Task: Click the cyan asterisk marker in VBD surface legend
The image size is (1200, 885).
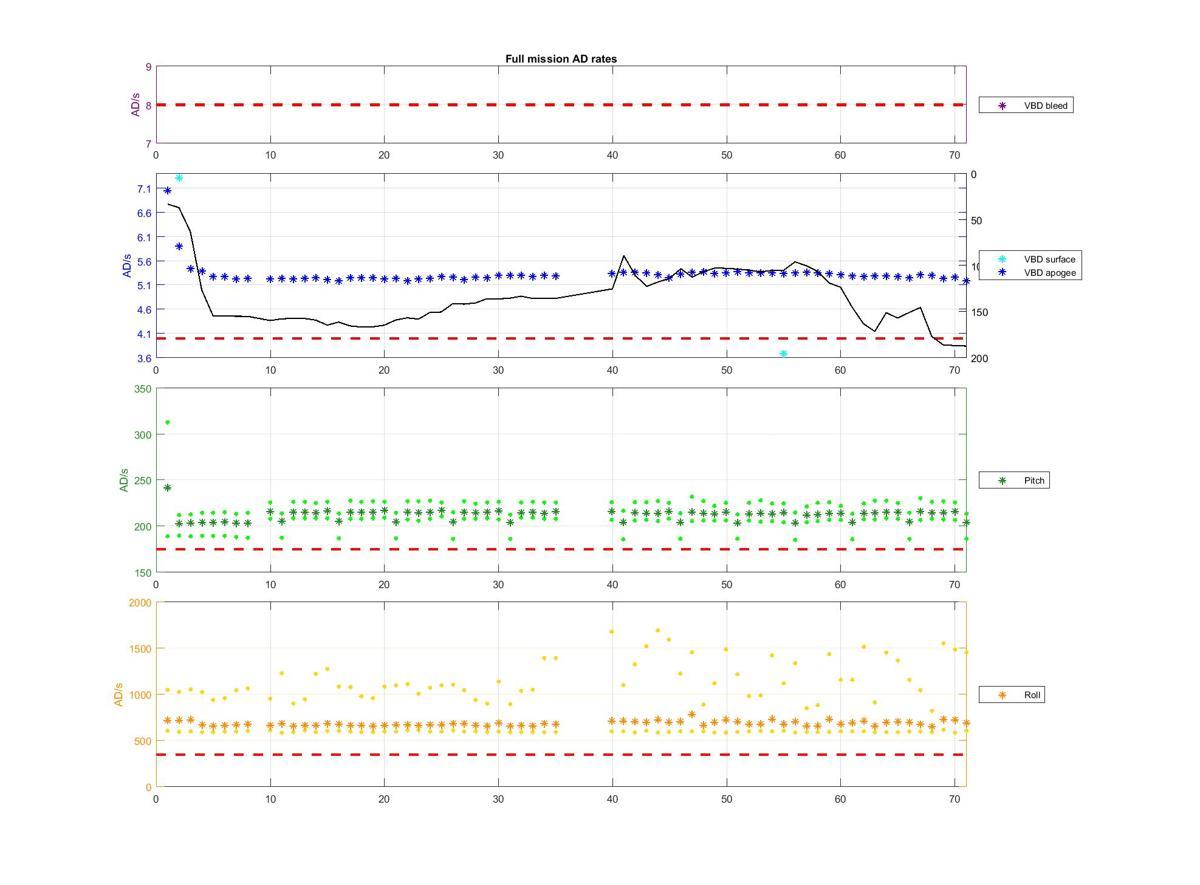Action: 1002,259
